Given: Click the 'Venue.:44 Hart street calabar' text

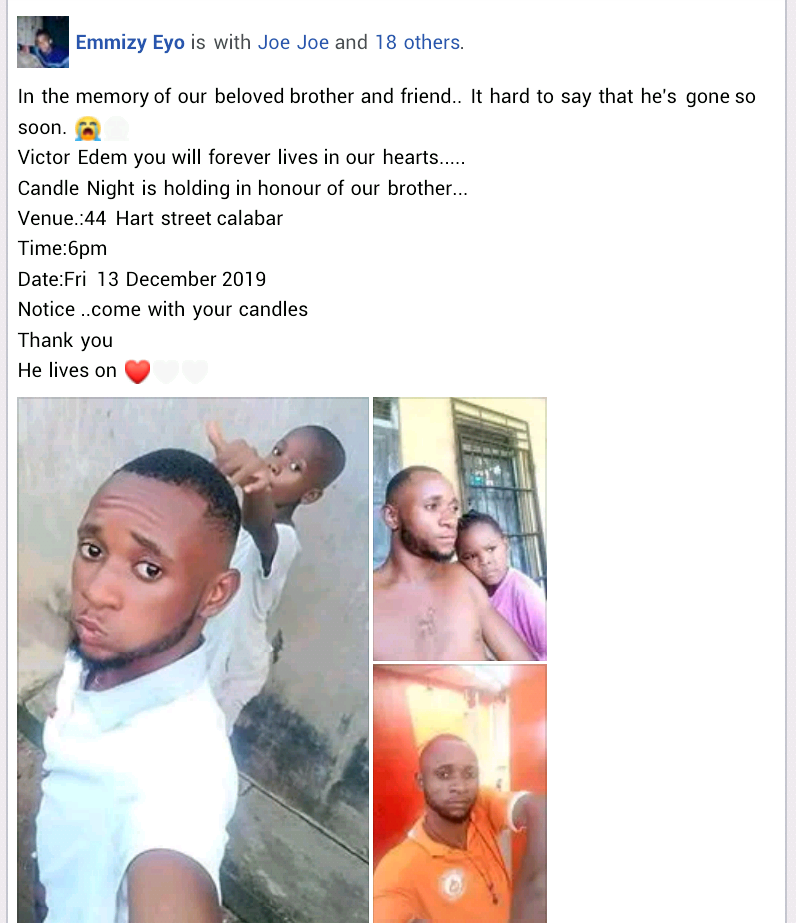Looking at the screenshot, I should [x=150, y=218].
